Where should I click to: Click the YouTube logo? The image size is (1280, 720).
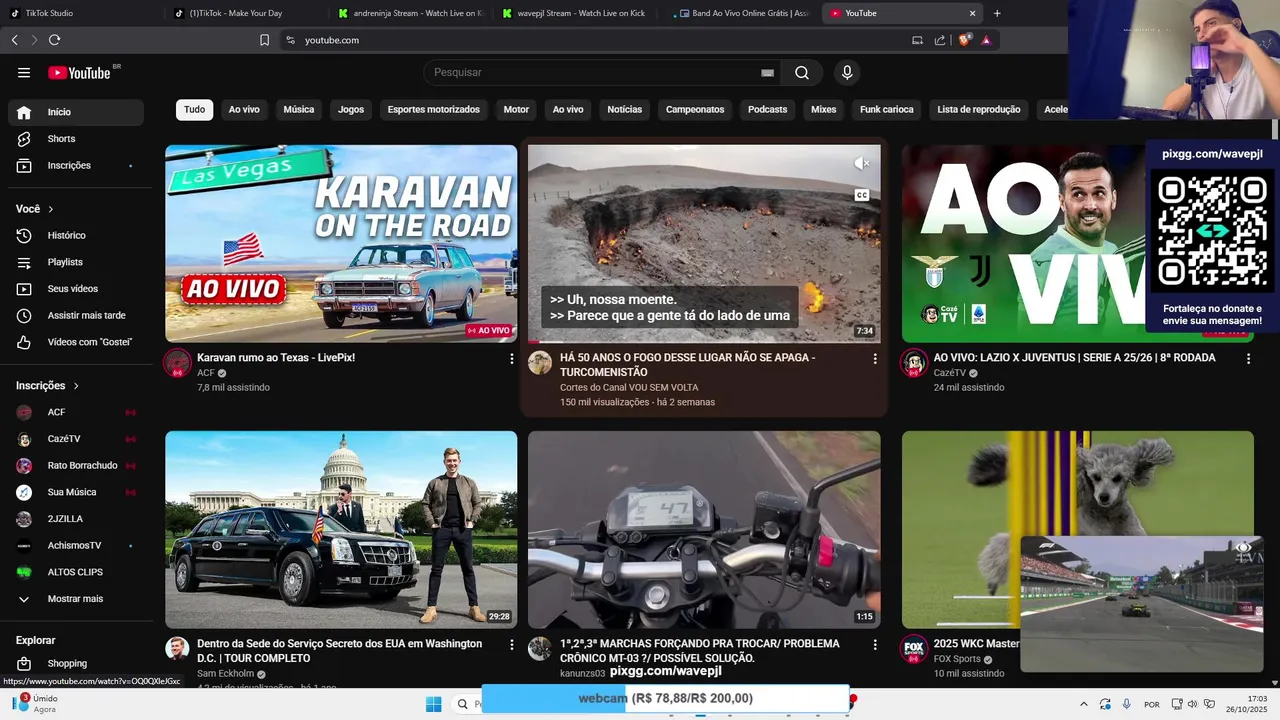coord(80,72)
